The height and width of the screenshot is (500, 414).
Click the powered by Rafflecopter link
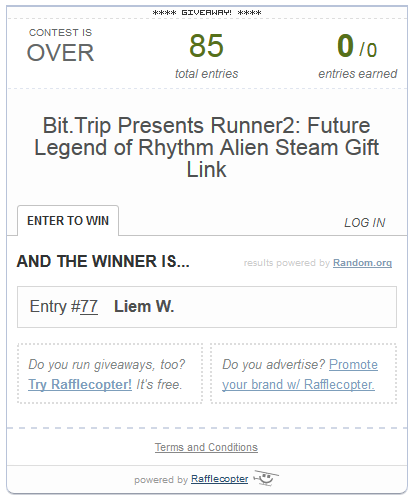tap(219, 479)
